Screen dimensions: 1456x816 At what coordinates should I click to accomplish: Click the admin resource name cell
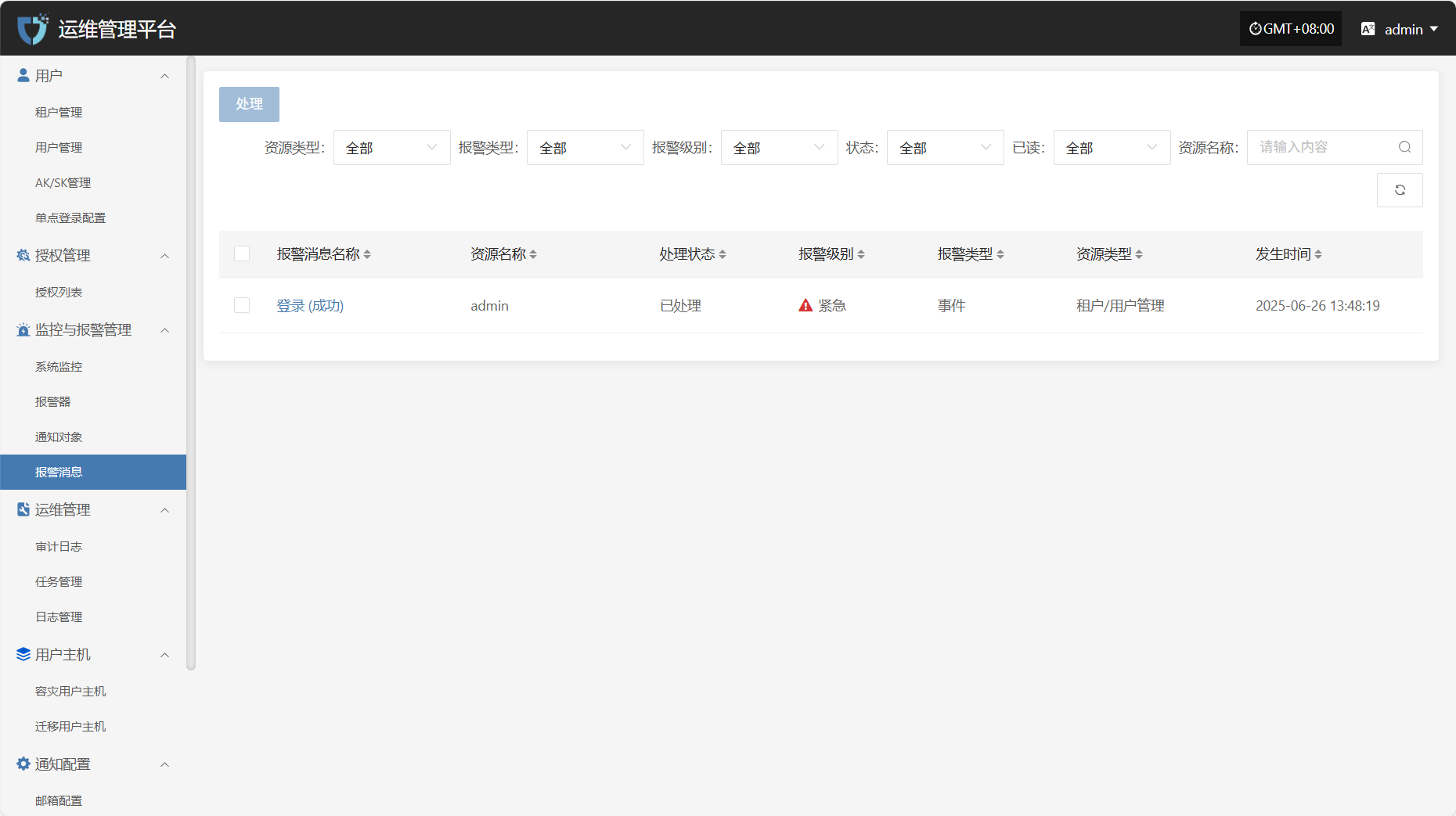pos(489,305)
